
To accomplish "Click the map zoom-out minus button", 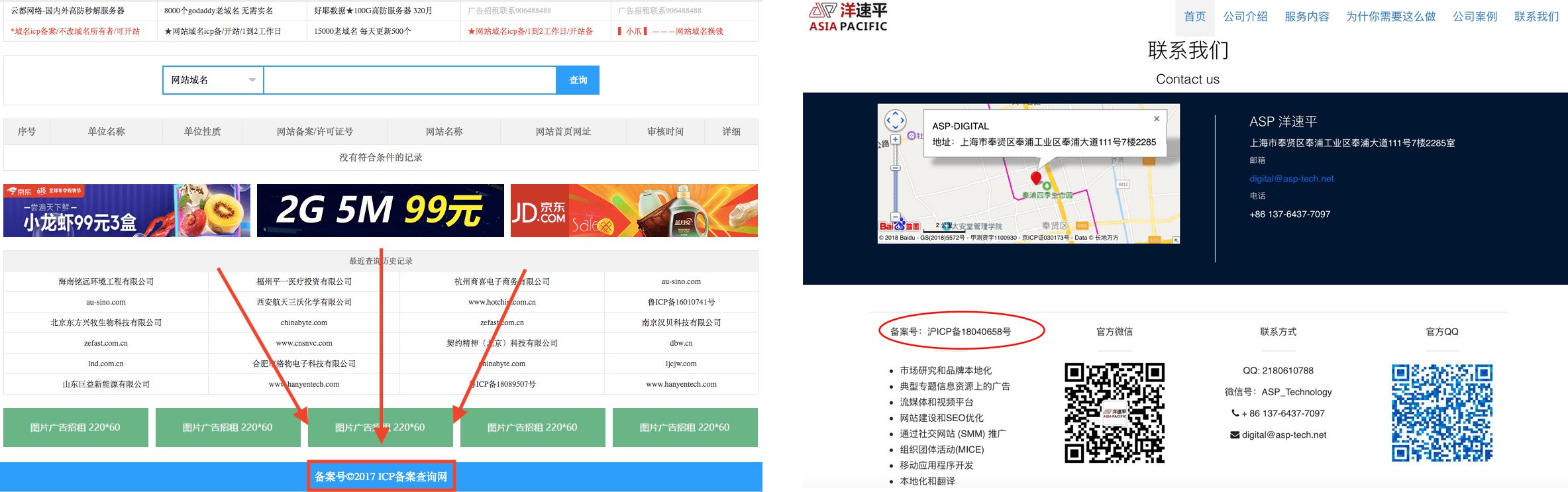I will (895, 217).
